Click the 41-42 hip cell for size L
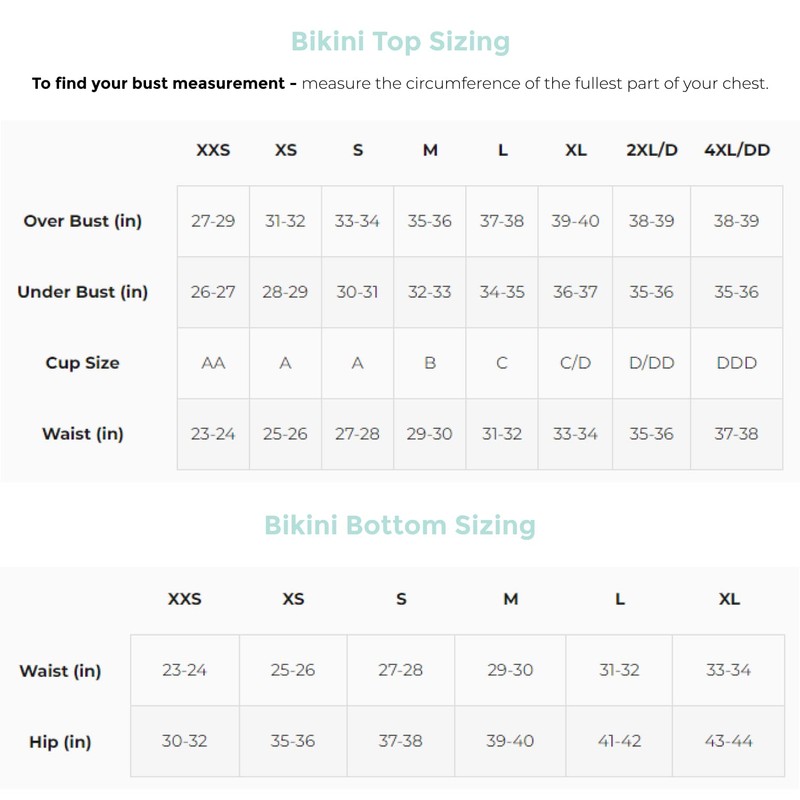 pyautogui.click(x=620, y=742)
